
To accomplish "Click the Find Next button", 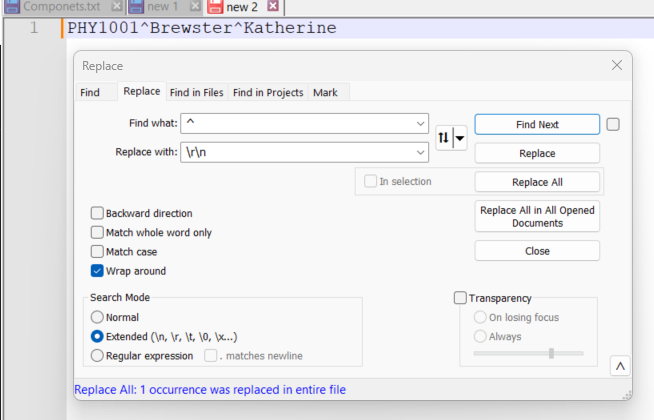I will tap(537, 124).
